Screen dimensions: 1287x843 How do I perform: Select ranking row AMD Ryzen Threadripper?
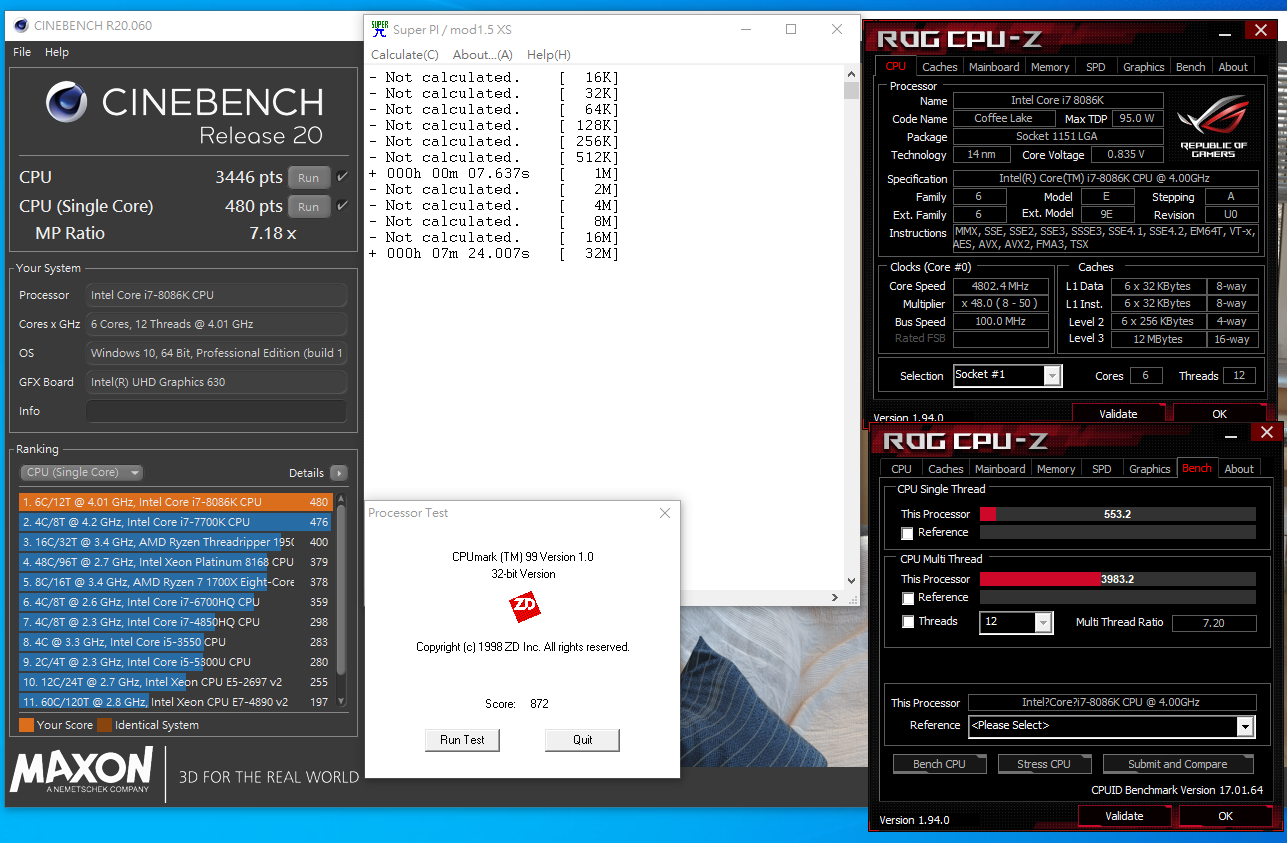[x=176, y=542]
